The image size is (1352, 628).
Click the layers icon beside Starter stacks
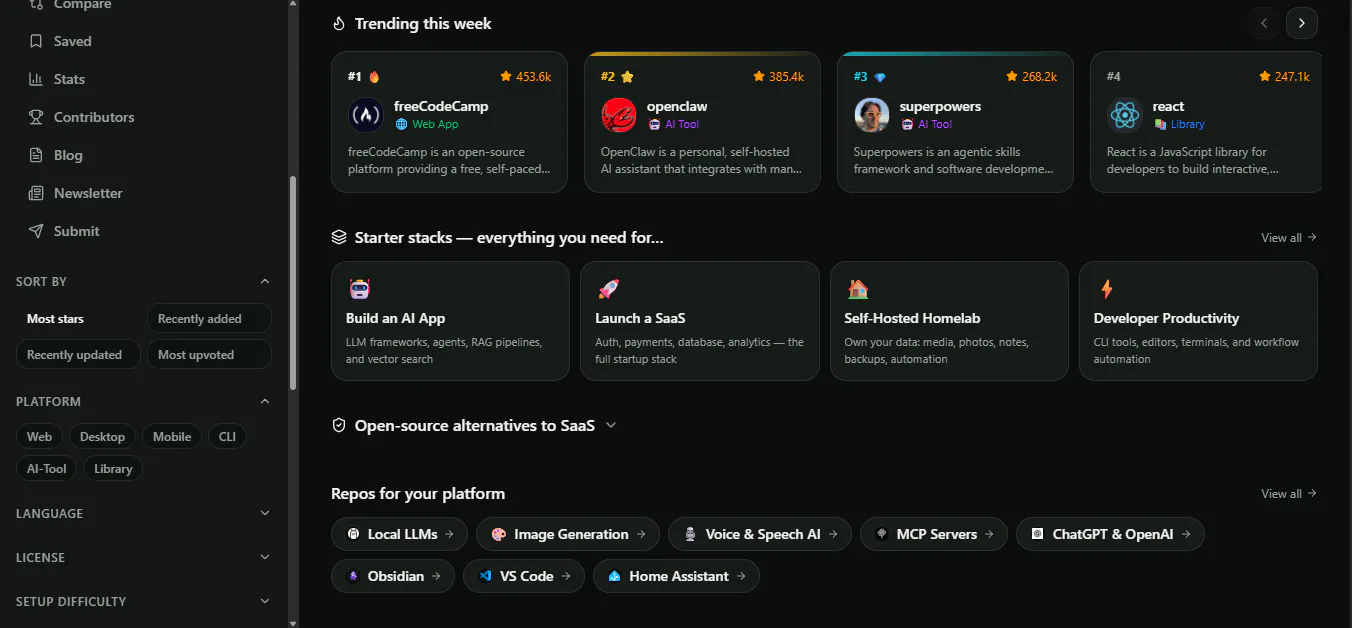[x=339, y=237]
